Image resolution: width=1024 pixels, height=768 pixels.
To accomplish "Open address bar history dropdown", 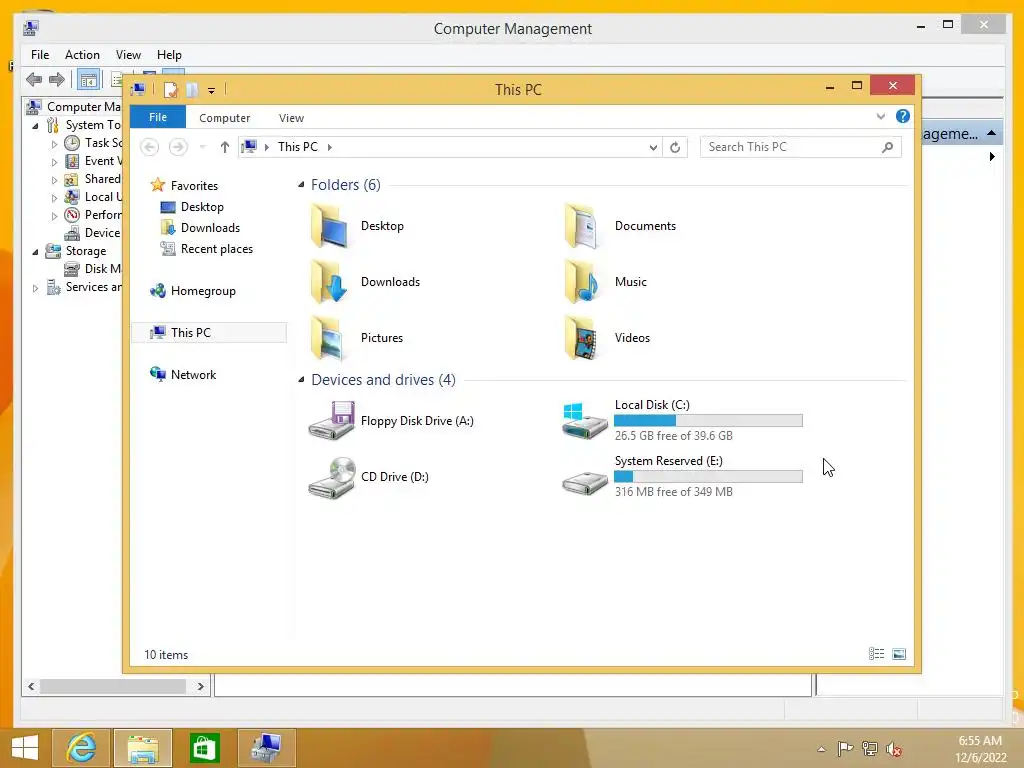I will (653, 148).
